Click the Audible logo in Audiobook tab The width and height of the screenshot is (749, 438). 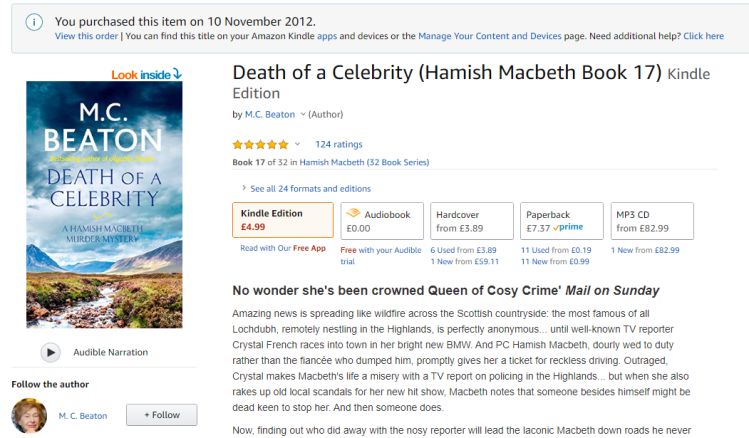pyautogui.click(x=352, y=214)
